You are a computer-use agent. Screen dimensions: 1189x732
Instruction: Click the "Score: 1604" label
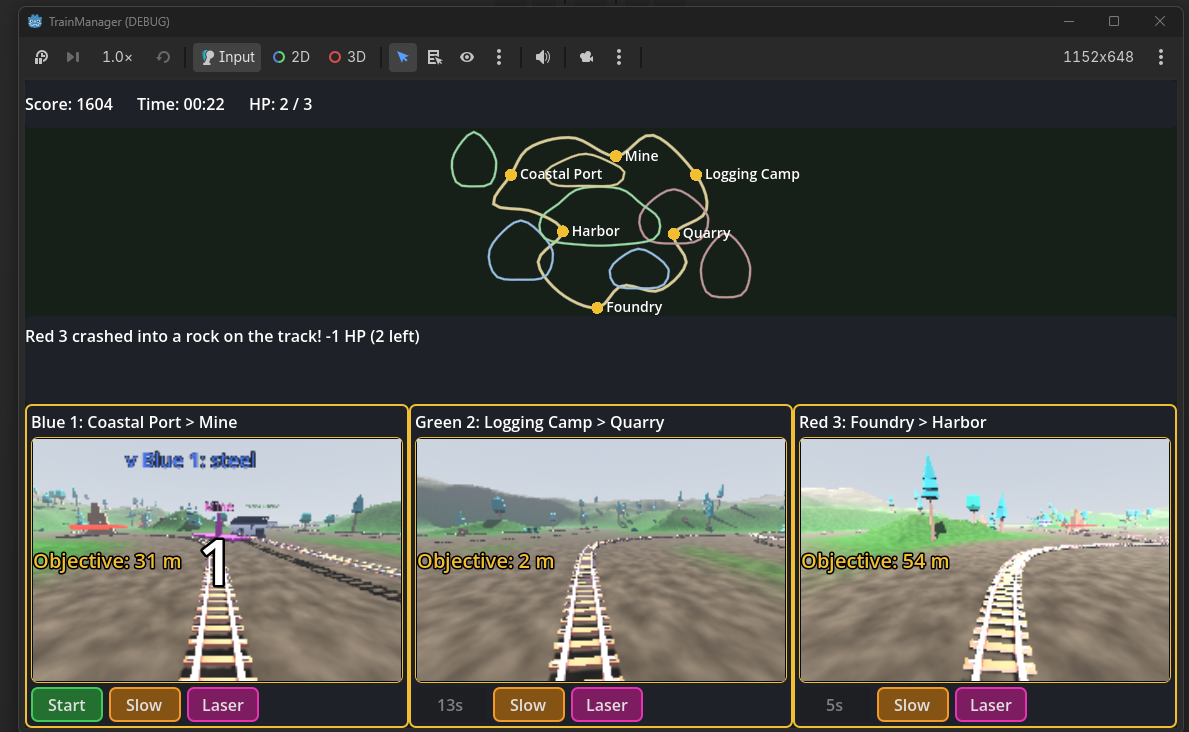click(x=69, y=104)
